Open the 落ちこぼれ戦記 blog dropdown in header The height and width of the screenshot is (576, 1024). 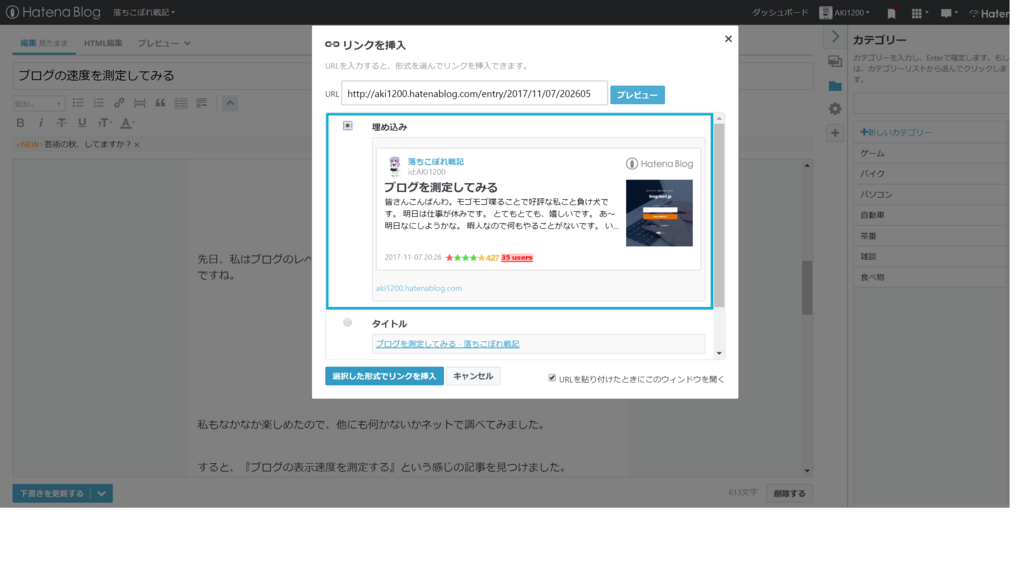point(144,12)
